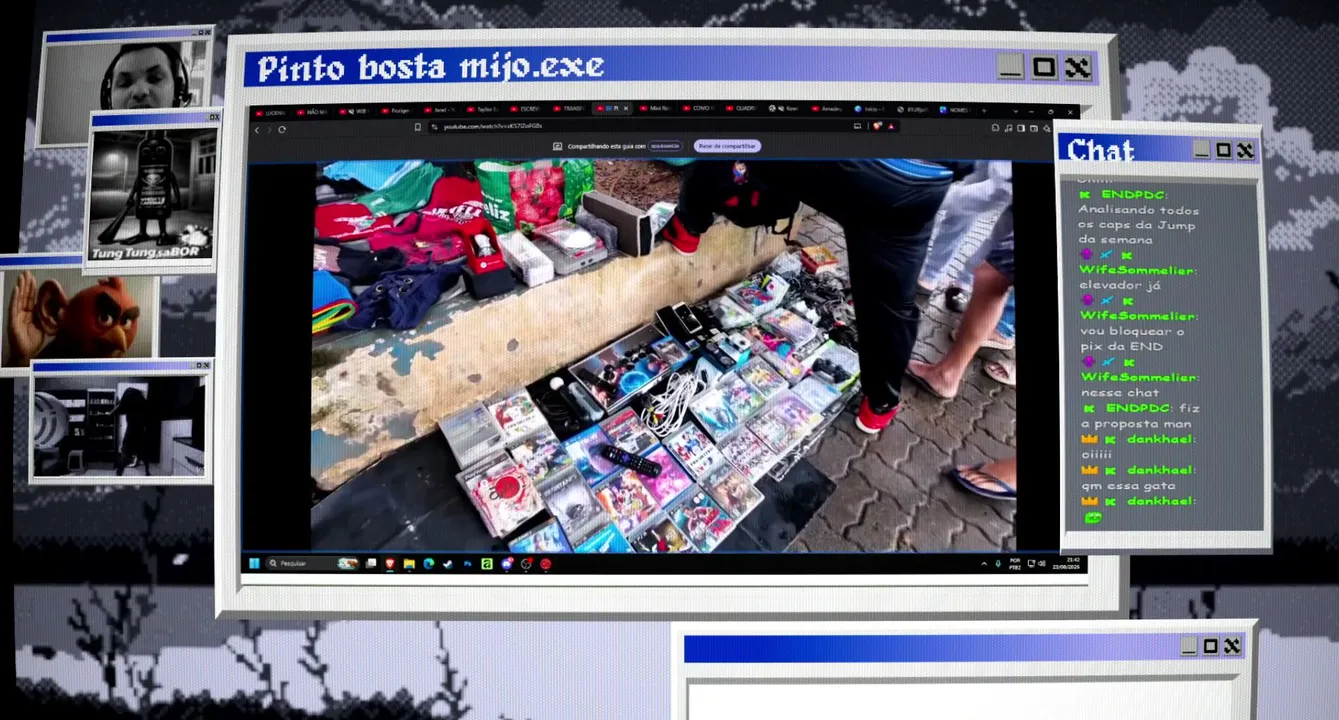Click the green emote in last chat message
Viewport: 1339px width, 720px height.
(1092, 517)
